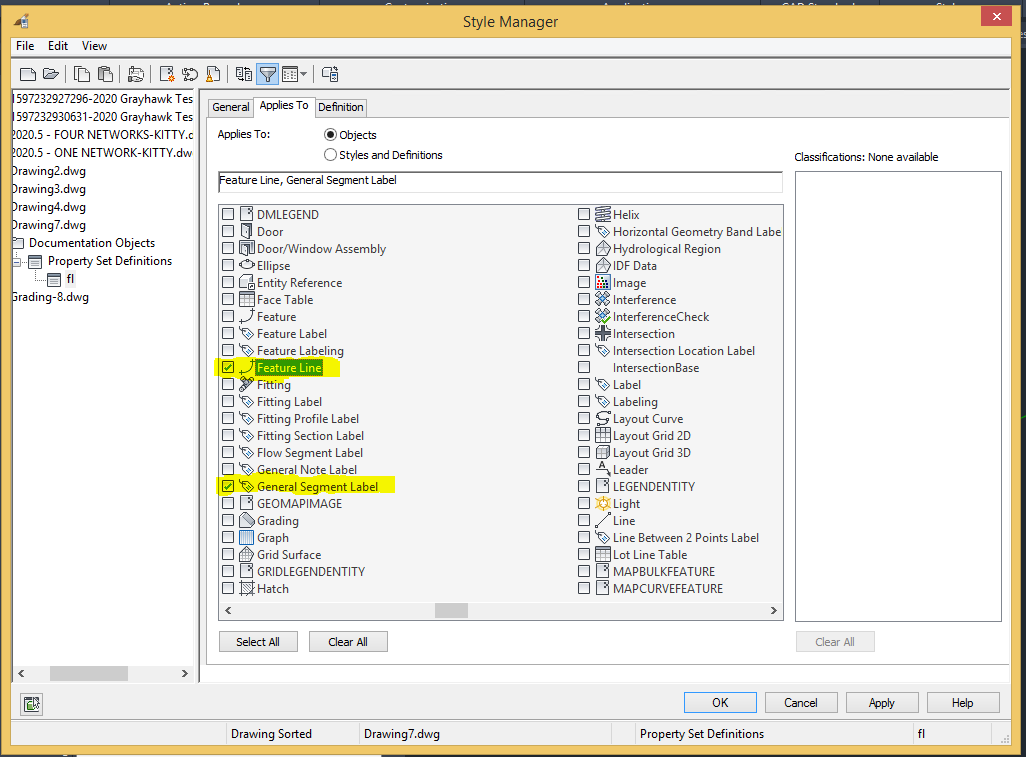
Task: Click the icon button left of OK
Action: [31, 704]
